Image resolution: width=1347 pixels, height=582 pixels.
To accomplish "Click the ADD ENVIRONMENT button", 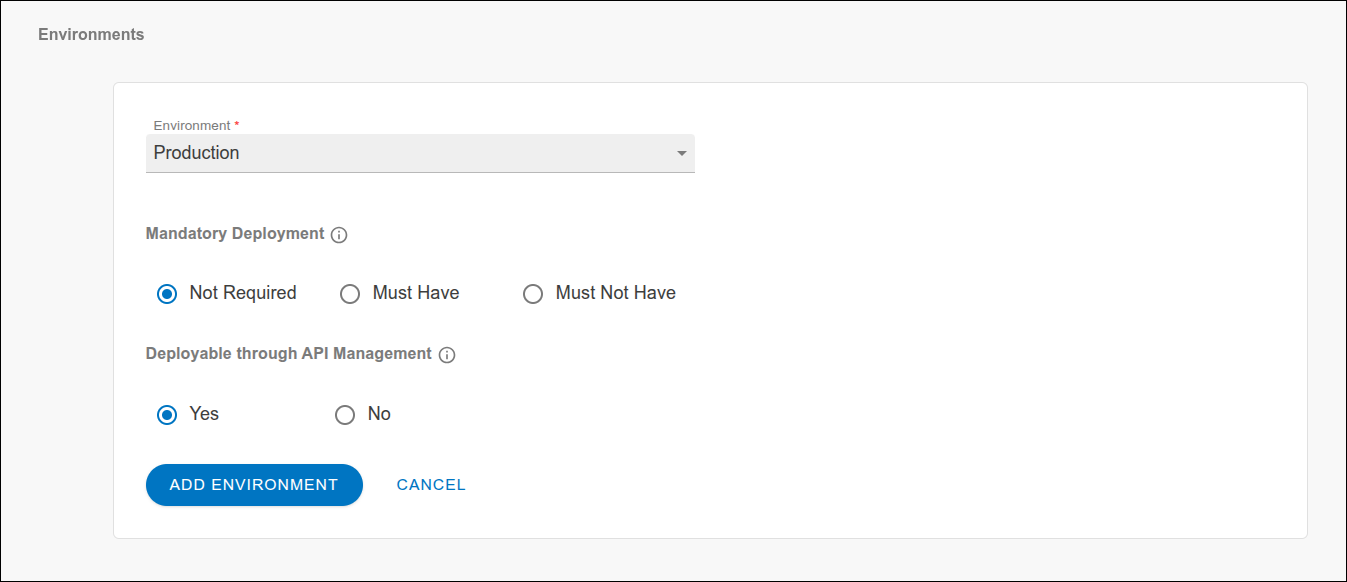I will [x=254, y=484].
